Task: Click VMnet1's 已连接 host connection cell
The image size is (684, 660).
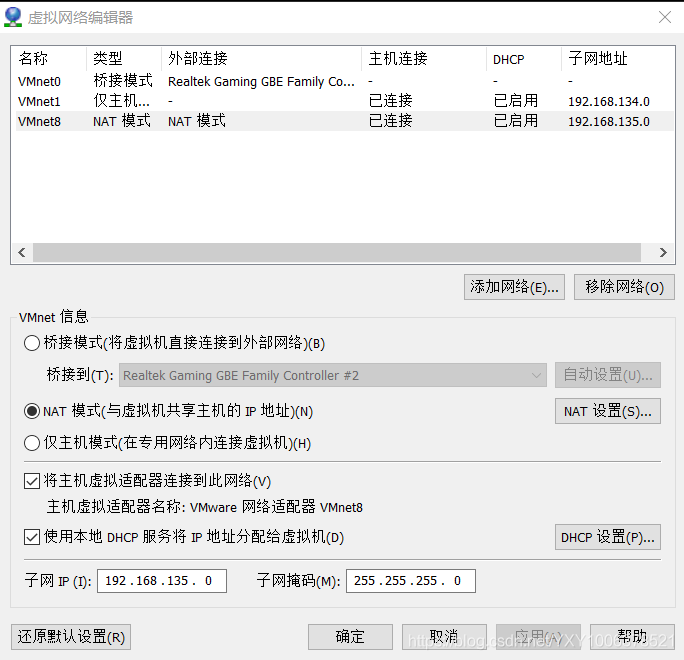Action: (x=390, y=101)
